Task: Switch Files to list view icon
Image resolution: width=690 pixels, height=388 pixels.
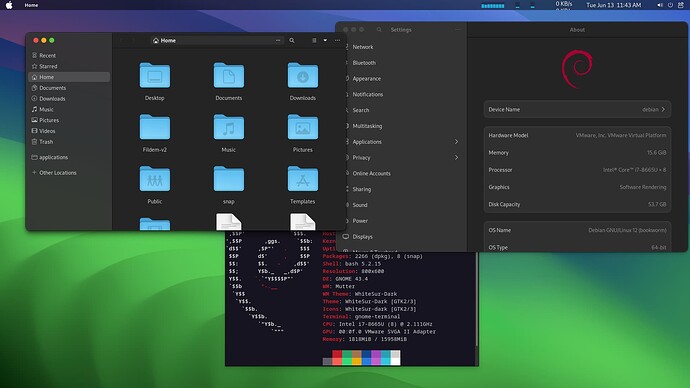Action: click(x=314, y=40)
